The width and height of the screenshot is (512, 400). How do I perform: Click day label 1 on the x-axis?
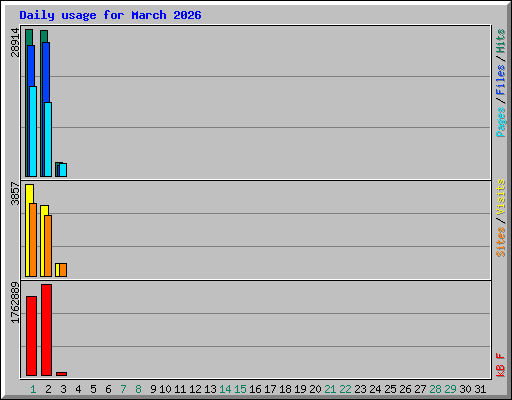(33, 389)
